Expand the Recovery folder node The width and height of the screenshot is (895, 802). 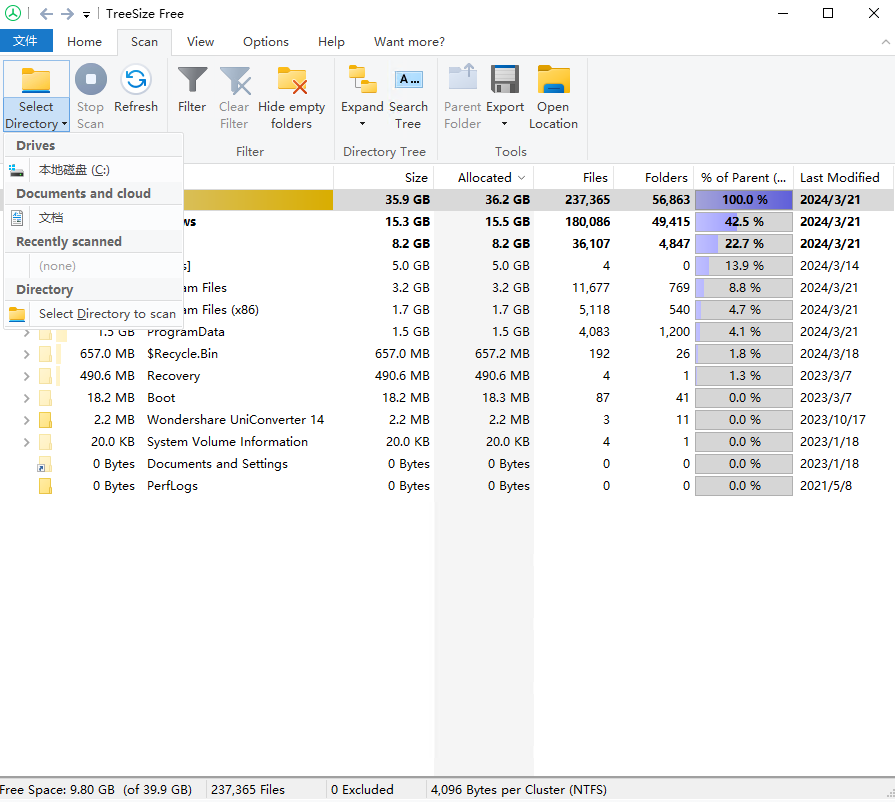[27, 376]
